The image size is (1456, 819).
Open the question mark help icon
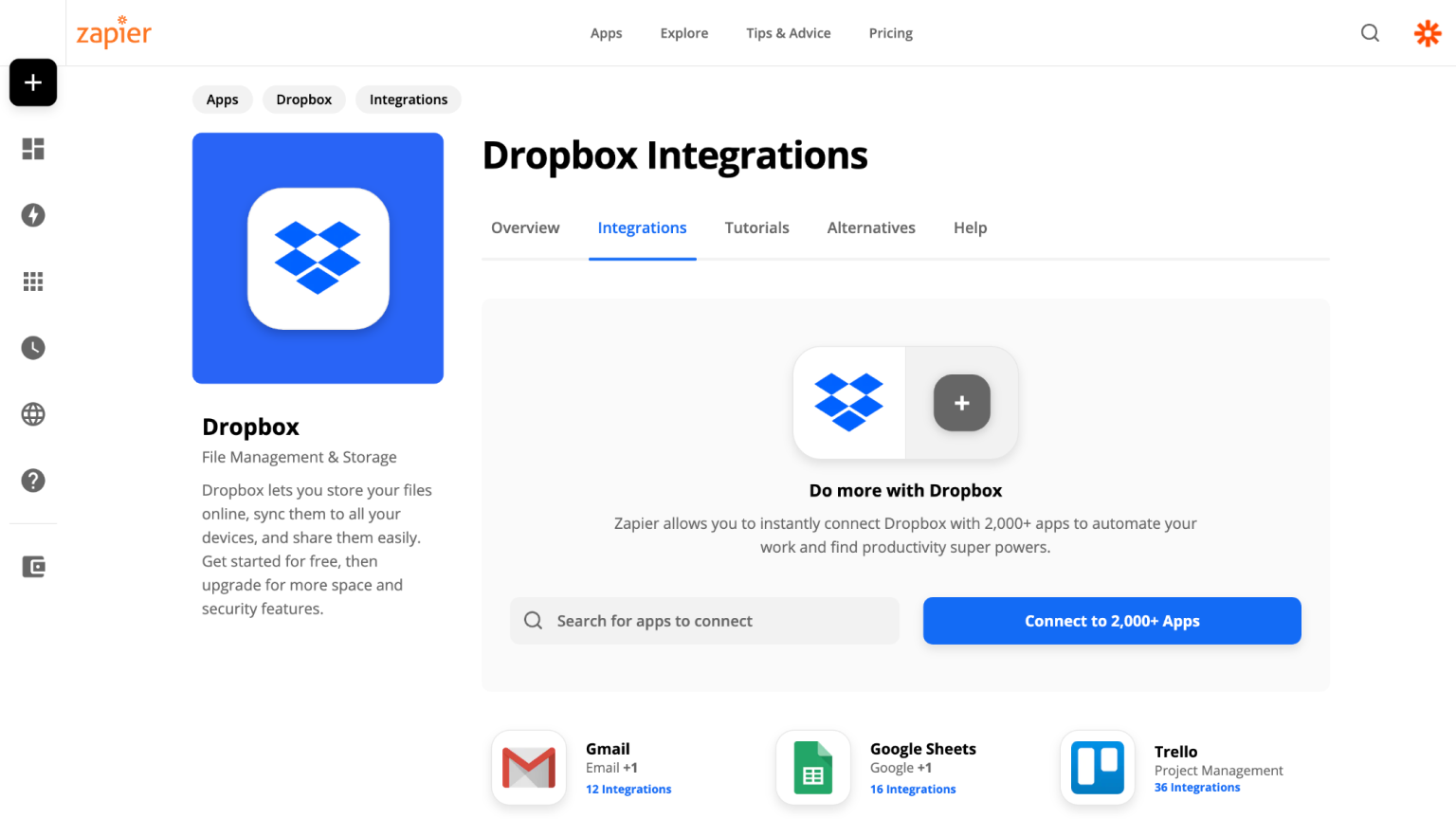point(33,481)
